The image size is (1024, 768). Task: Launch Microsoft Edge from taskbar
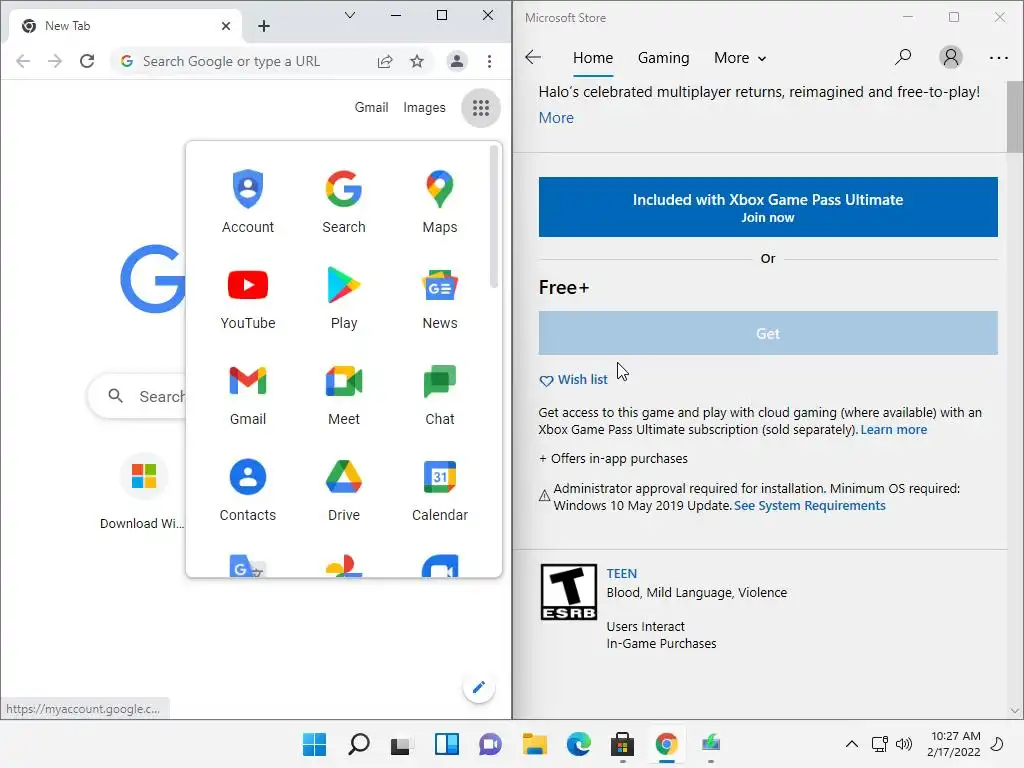(578, 744)
